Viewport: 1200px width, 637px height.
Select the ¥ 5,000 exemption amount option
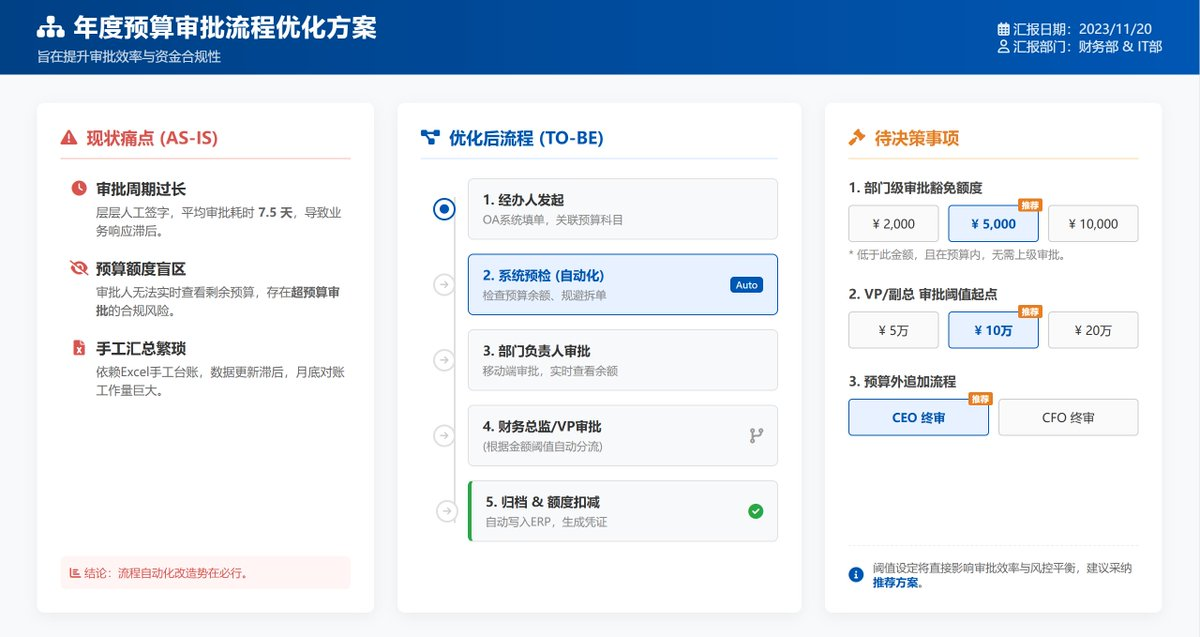(x=993, y=223)
